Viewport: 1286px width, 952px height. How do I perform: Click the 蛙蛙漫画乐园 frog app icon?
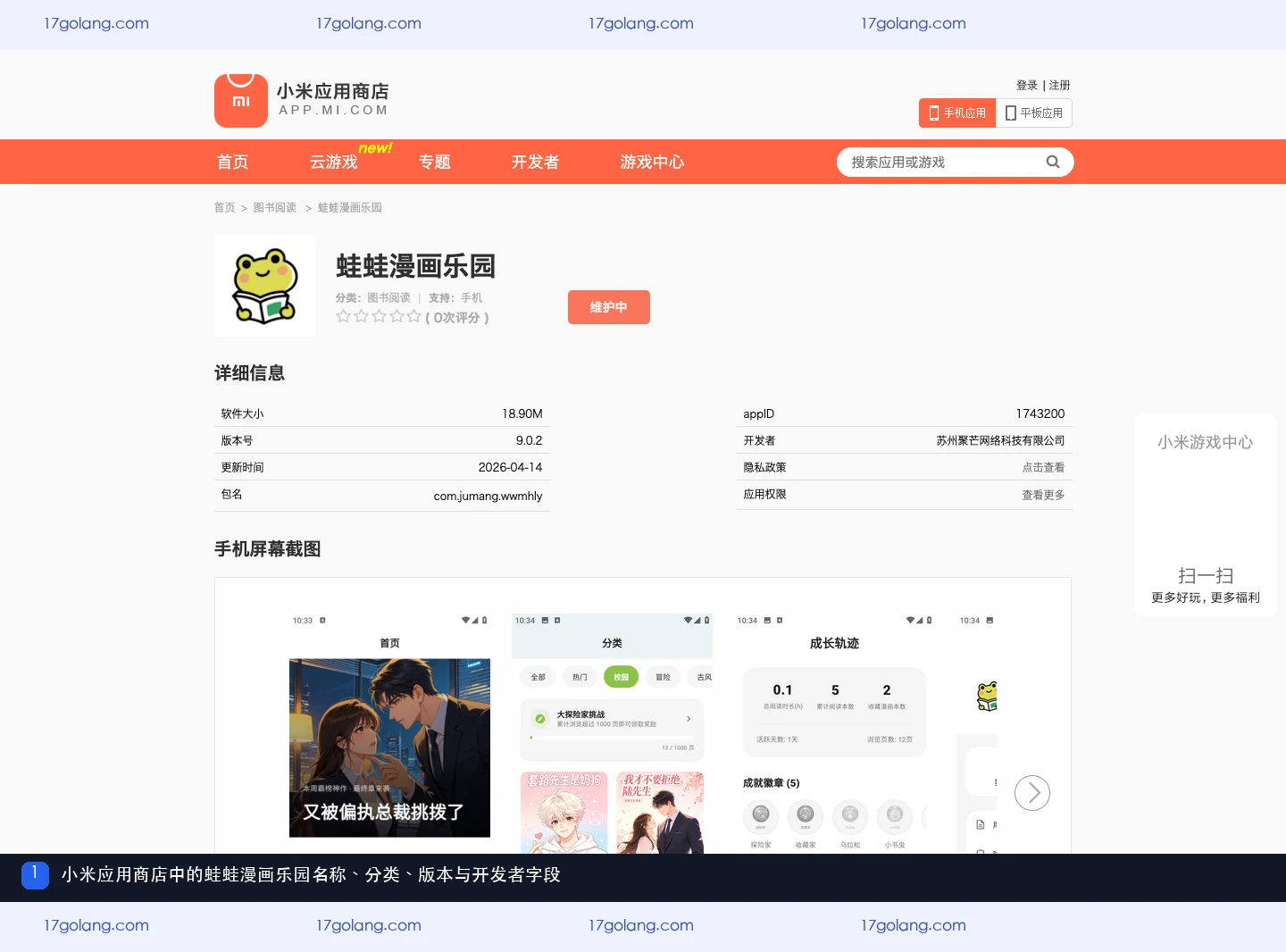(x=265, y=286)
